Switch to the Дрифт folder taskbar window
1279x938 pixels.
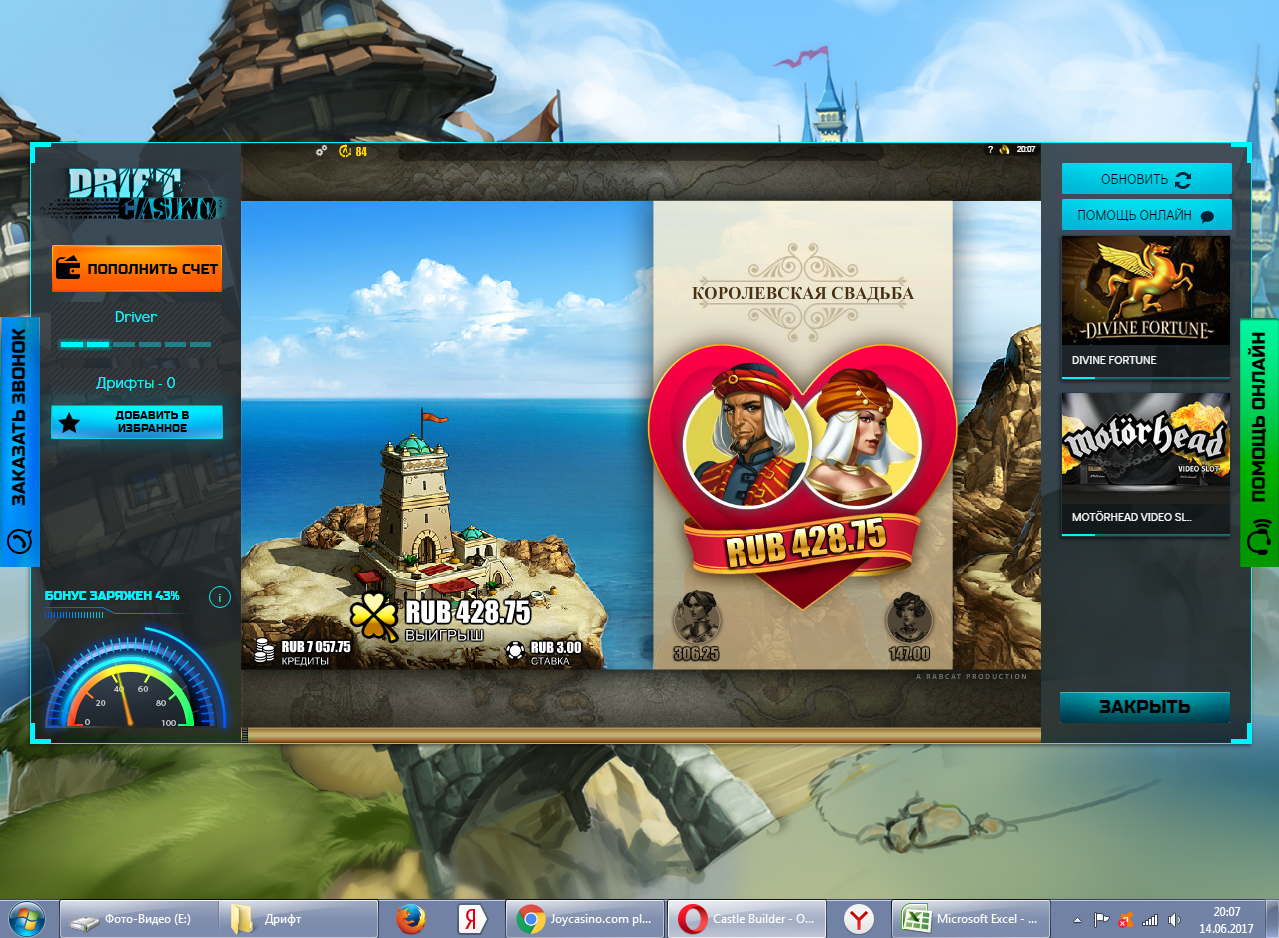pyautogui.click(x=298, y=919)
